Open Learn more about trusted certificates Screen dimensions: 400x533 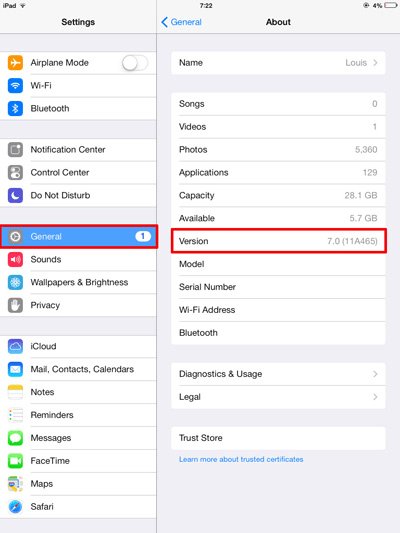tap(241, 459)
